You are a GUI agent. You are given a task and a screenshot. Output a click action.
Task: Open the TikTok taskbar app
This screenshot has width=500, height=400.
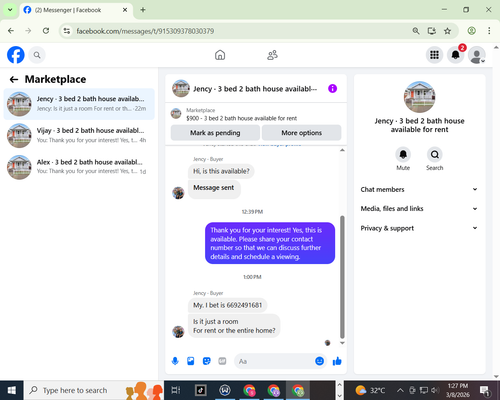click(200, 390)
